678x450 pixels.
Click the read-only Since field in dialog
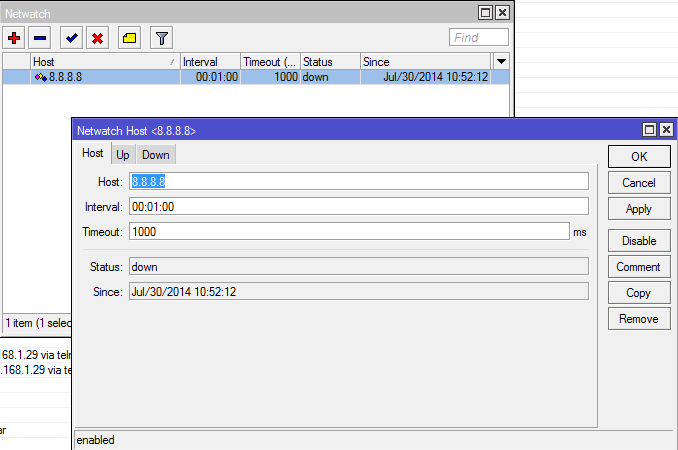point(359,292)
